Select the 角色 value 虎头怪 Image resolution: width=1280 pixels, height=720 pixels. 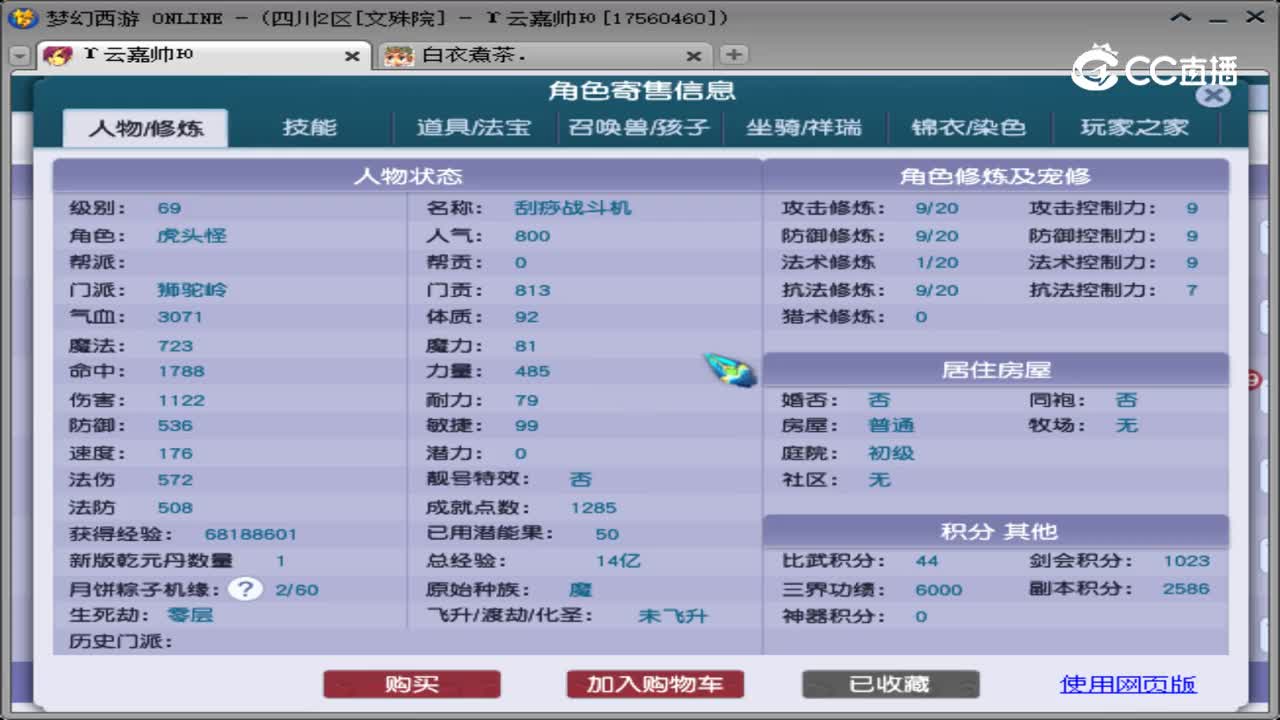click(192, 235)
